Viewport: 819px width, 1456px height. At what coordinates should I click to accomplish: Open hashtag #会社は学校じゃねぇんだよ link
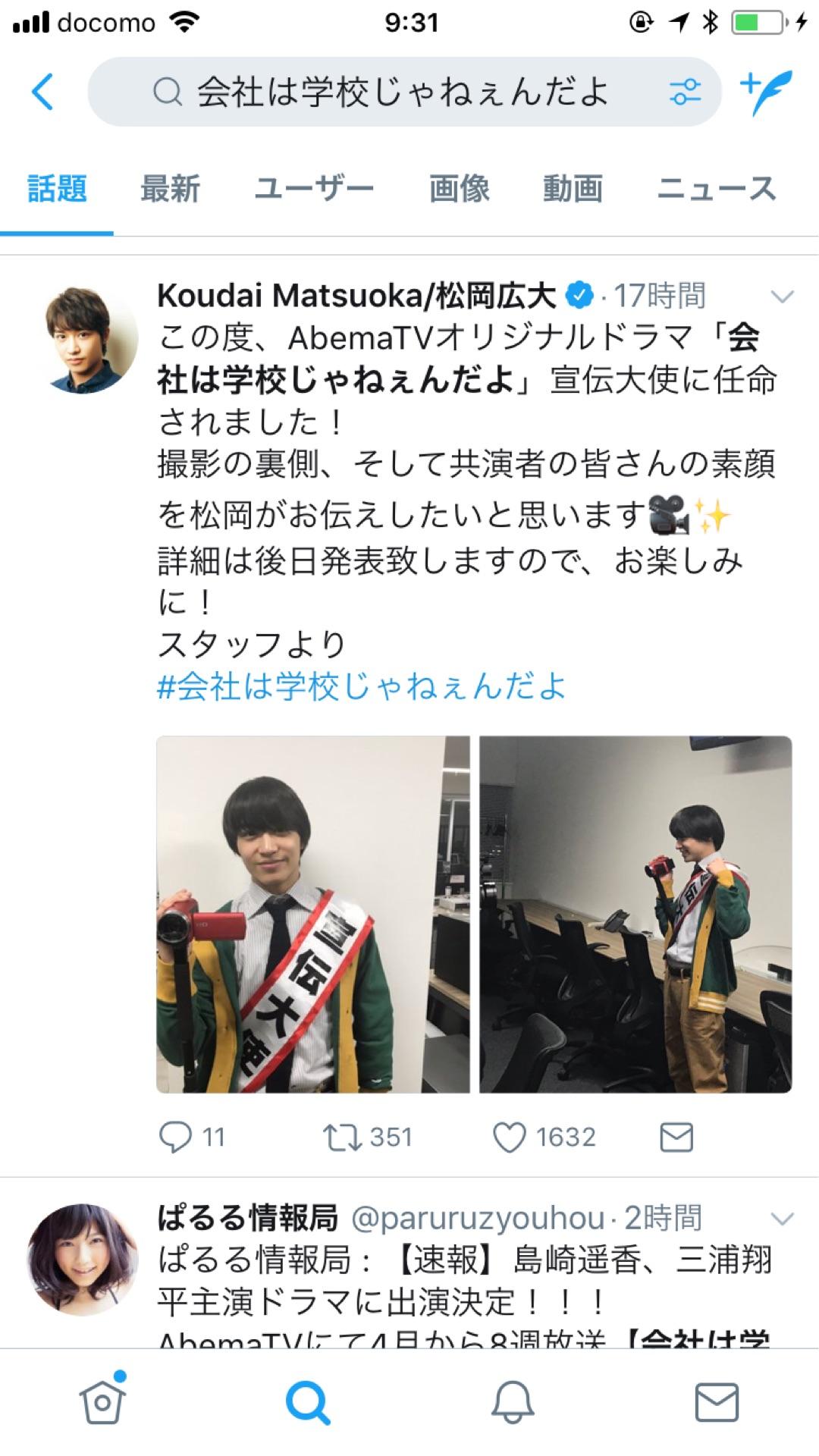point(362,686)
